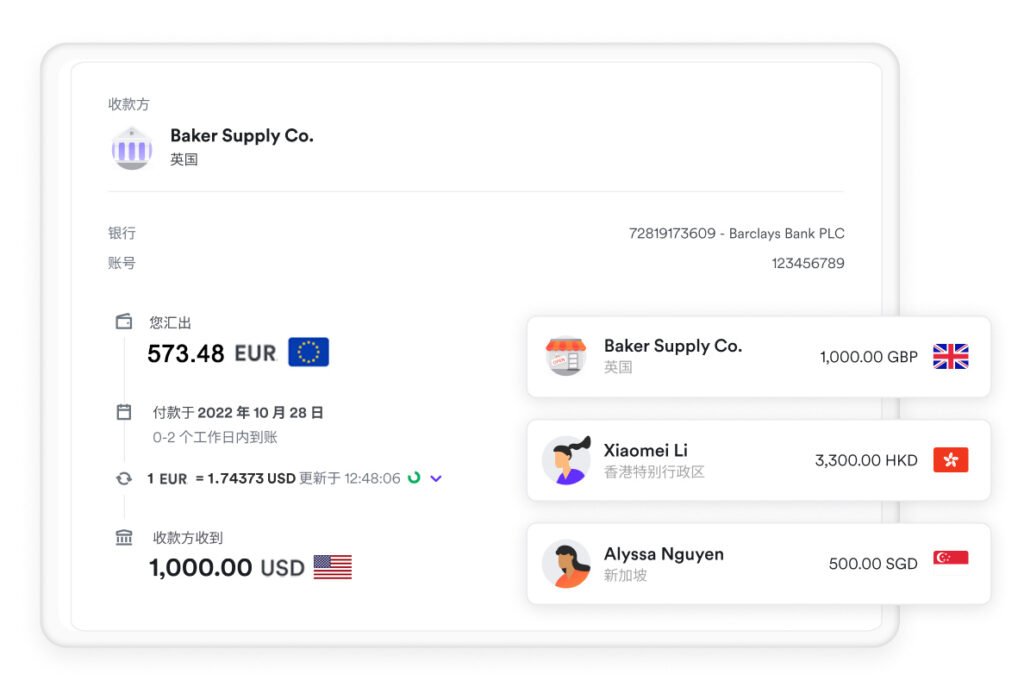Click the Singapore flag icon
1024x693 pixels.
(x=950, y=557)
